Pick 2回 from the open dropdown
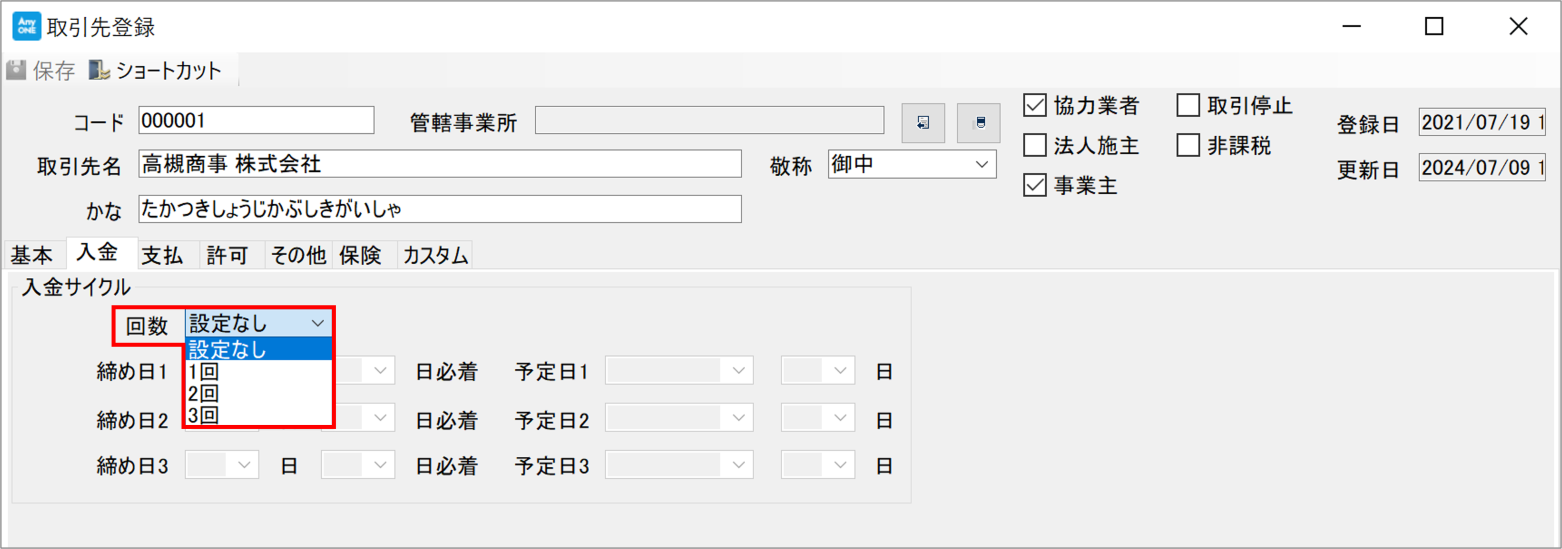The width and height of the screenshot is (1562, 549). [x=258, y=393]
